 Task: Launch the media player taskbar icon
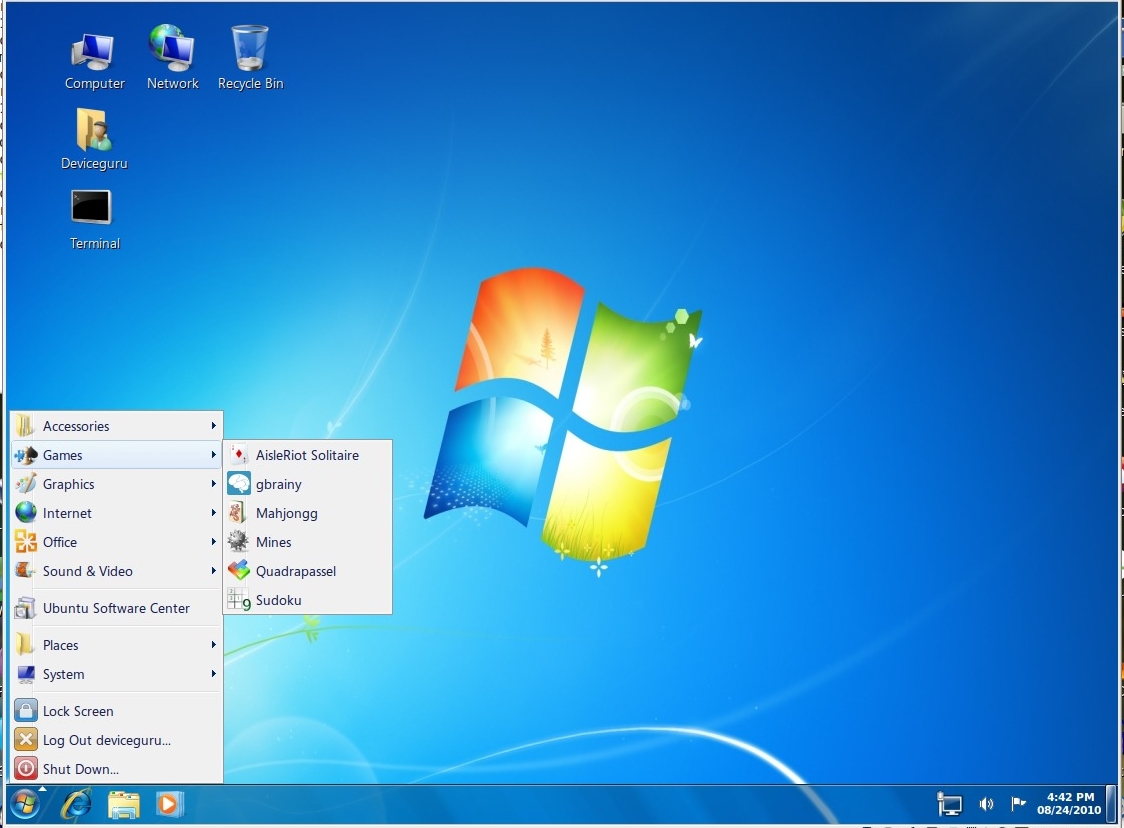pyautogui.click(x=170, y=804)
